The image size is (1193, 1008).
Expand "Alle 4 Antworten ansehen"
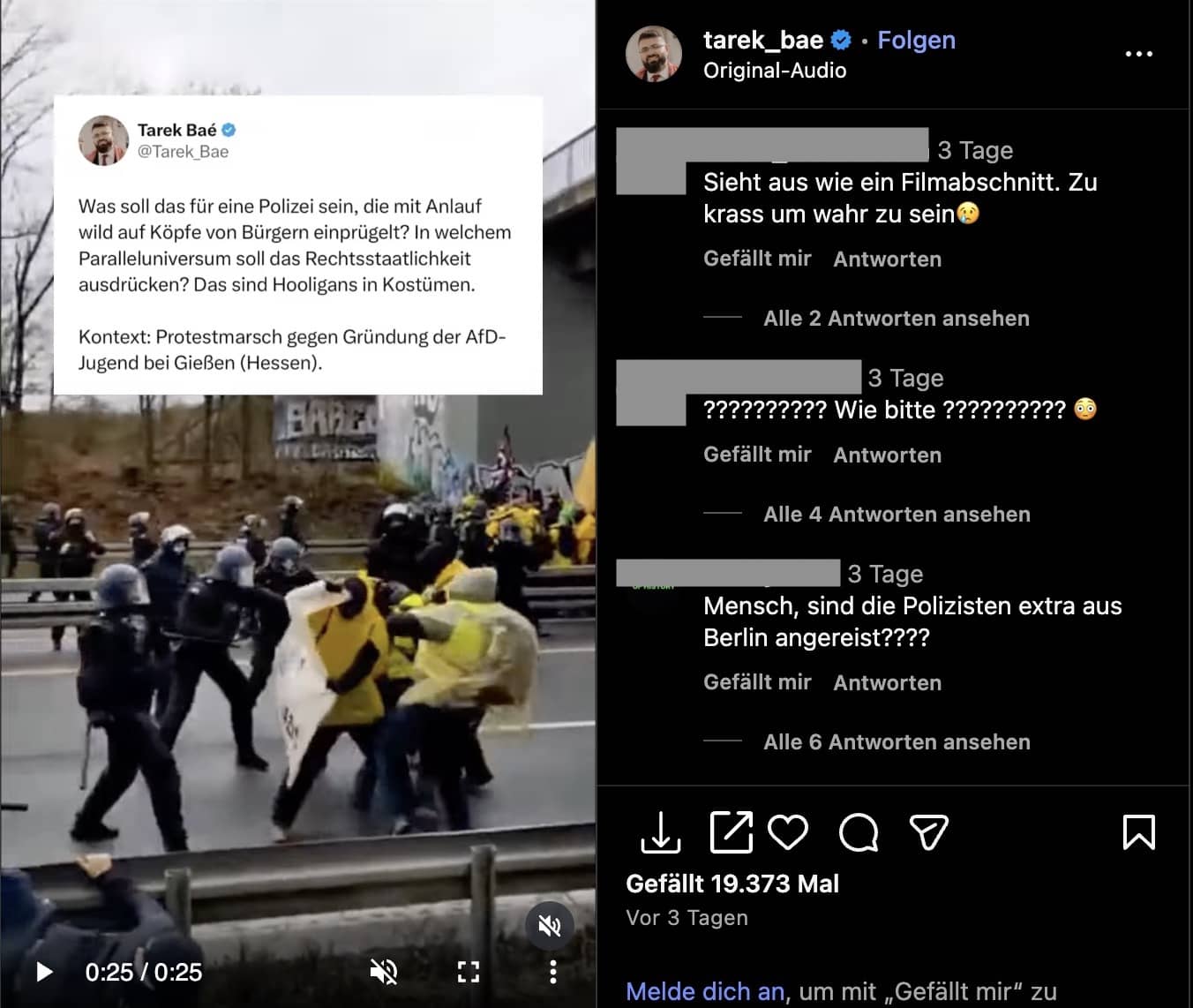(x=897, y=515)
